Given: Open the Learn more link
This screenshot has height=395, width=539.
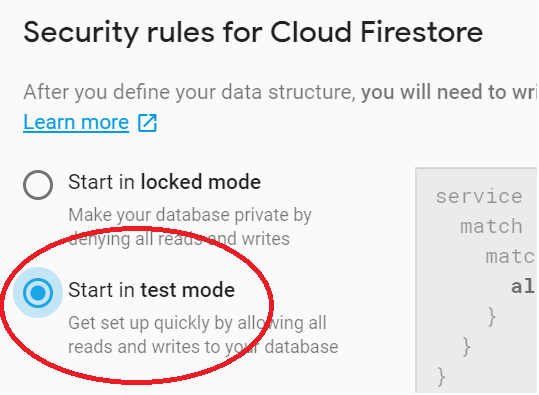Looking at the screenshot, I should point(76,122).
